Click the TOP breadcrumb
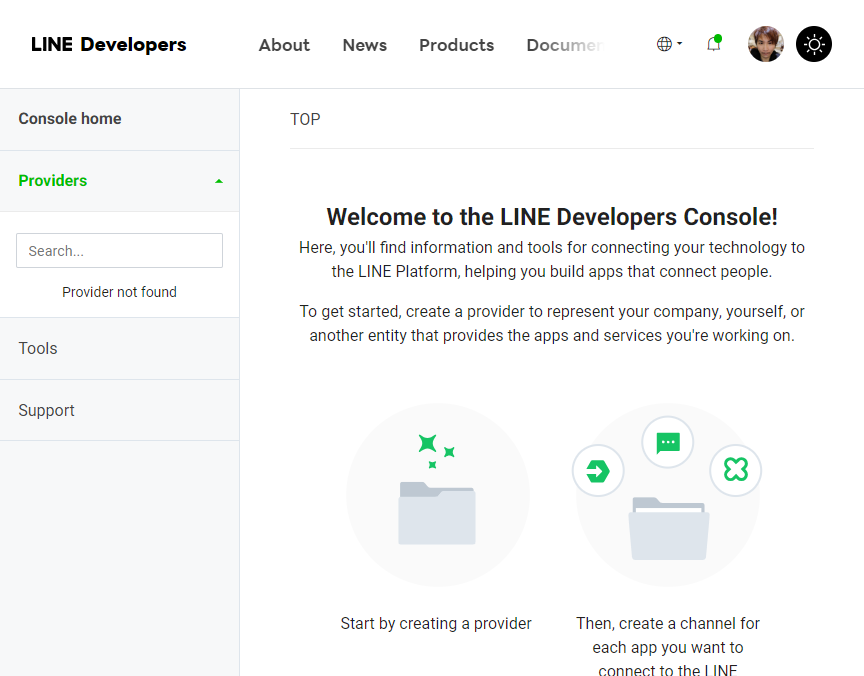The image size is (864, 676). pos(305,120)
